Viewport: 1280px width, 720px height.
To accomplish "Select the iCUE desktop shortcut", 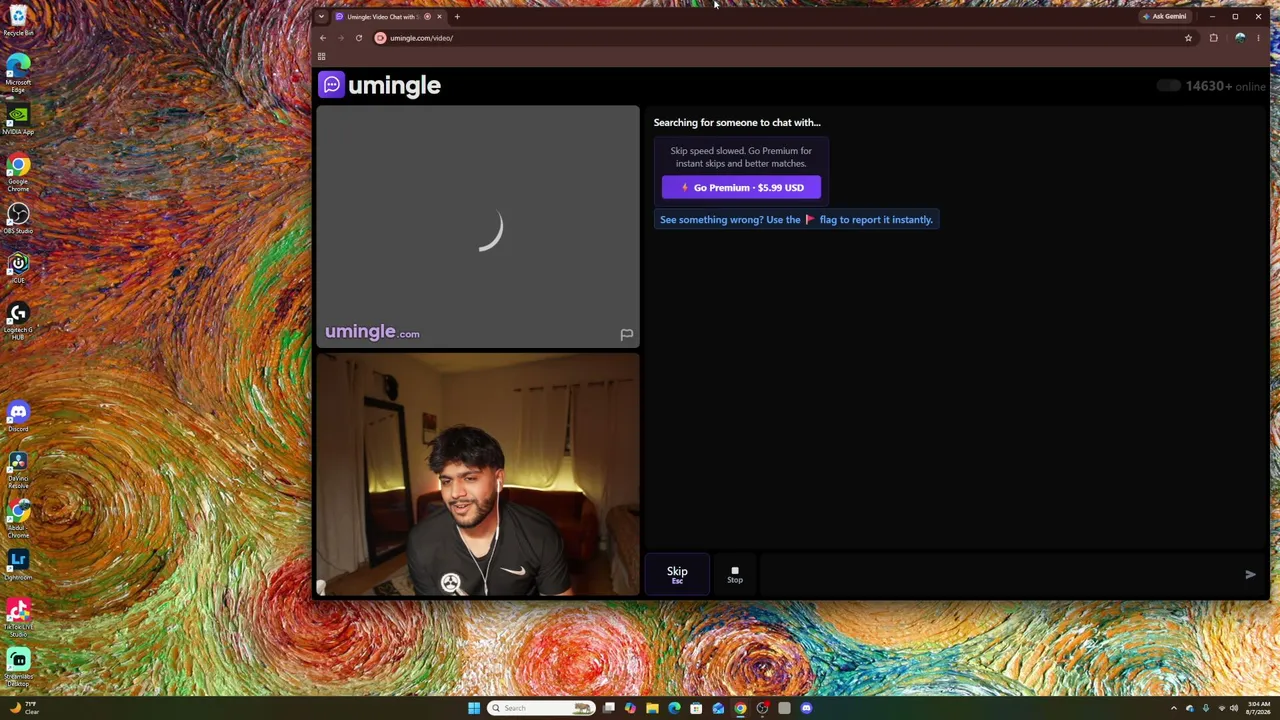I will 18,268.
